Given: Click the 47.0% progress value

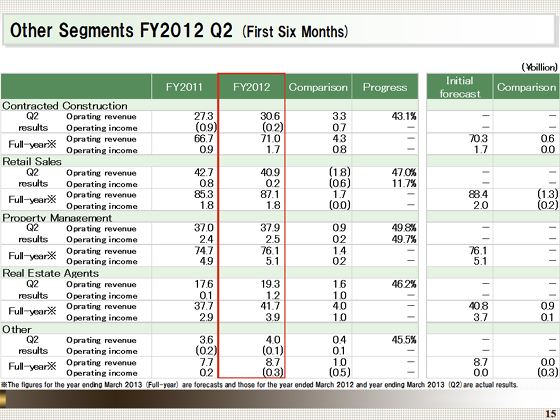Looking at the screenshot, I should [x=404, y=172].
